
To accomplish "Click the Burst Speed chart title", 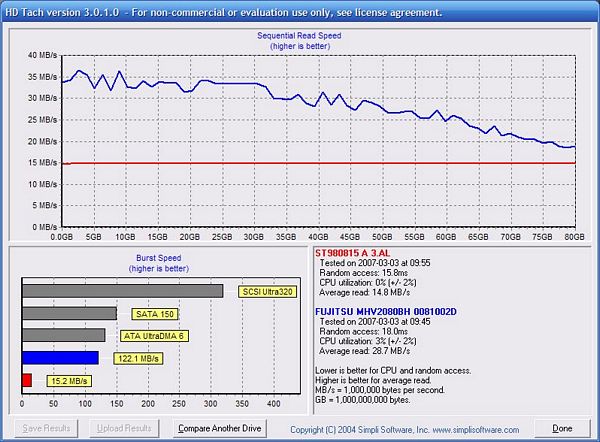I will [x=158, y=258].
